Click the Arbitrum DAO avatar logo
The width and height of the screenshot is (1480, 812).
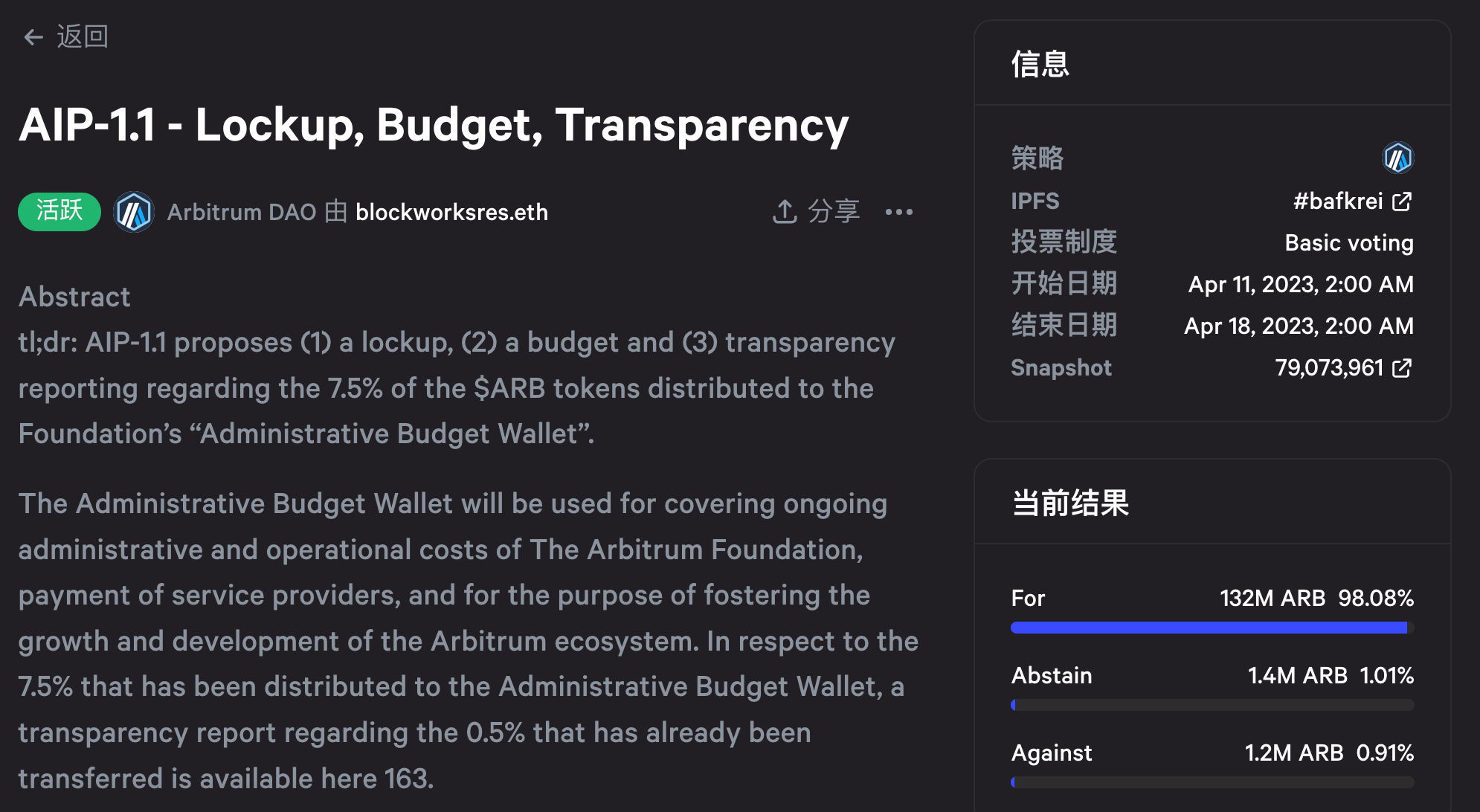pyautogui.click(x=134, y=212)
